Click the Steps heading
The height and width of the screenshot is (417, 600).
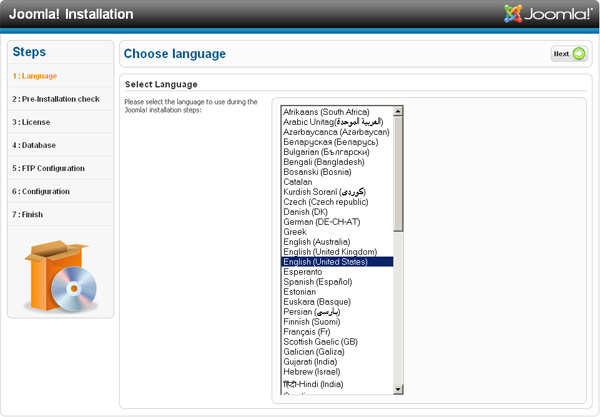coord(29,52)
